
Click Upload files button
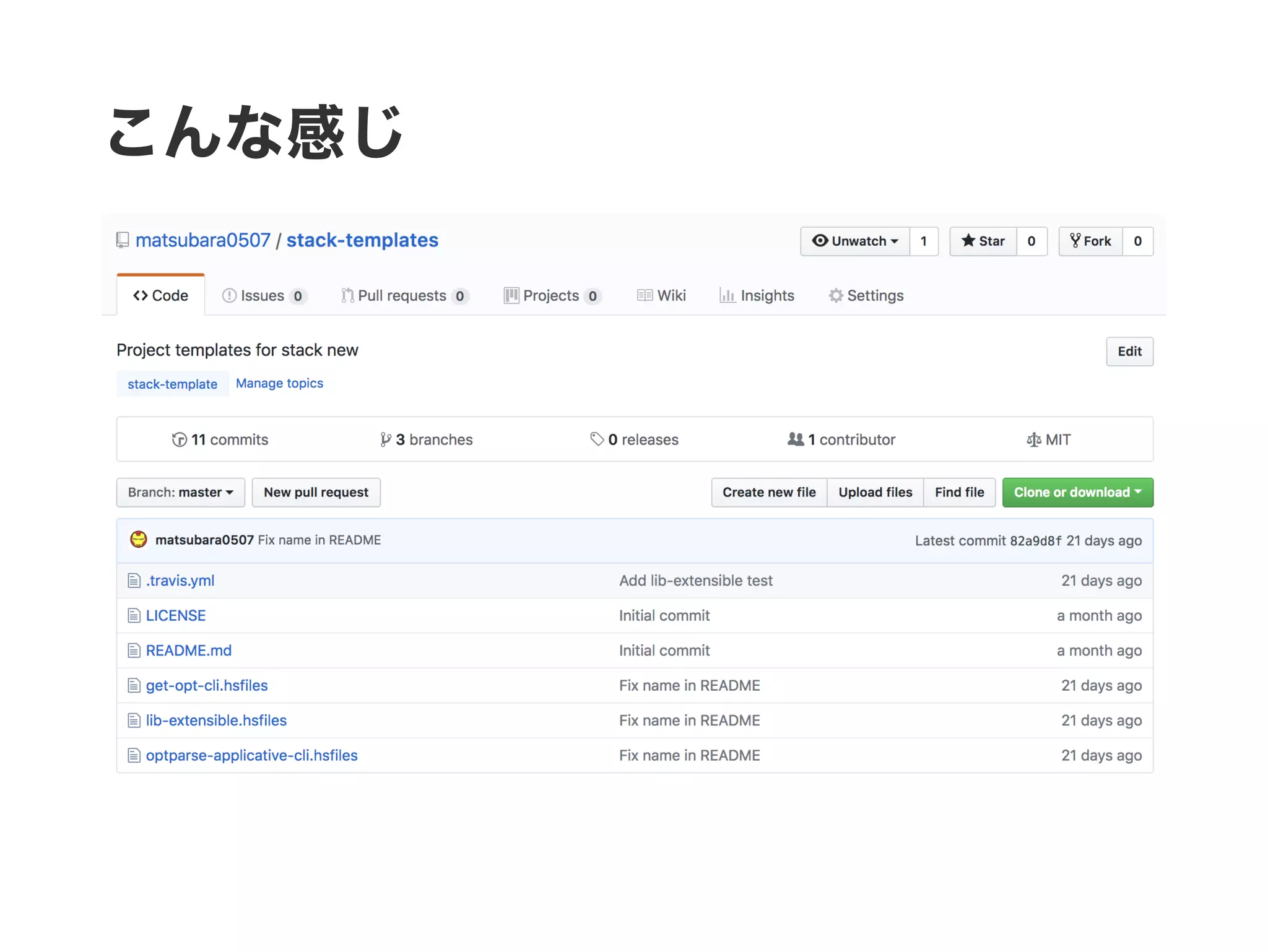pos(875,493)
